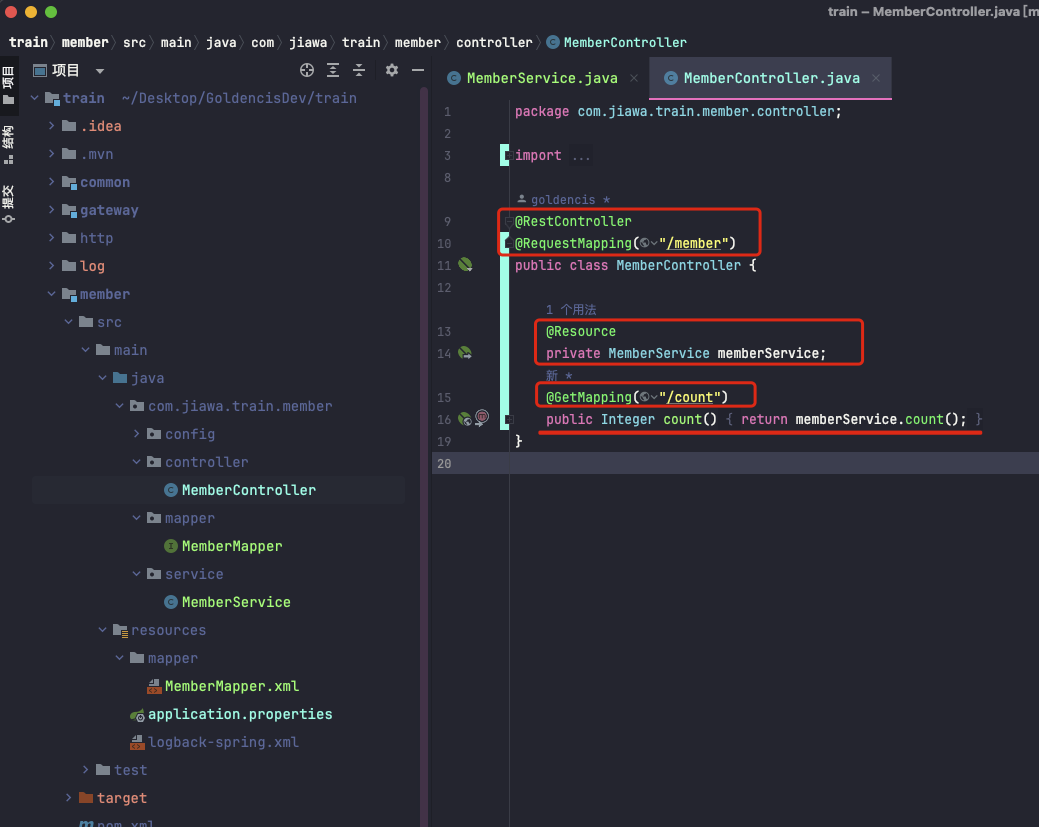The width and height of the screenshot is (1039, 827).
Task: Click the first member breadcrumb in navigation bar
Action: click(85, 42)
